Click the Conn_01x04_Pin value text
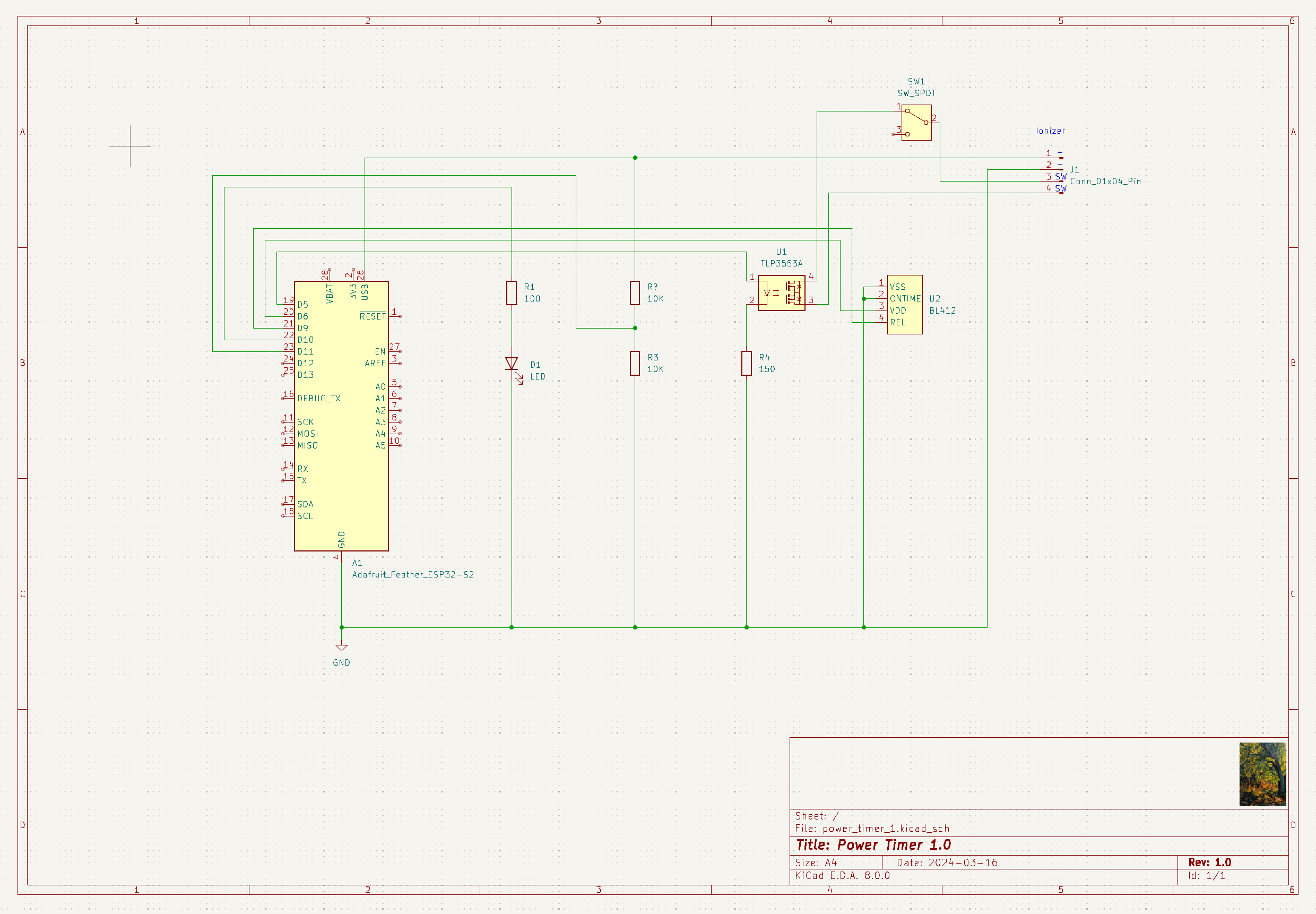The image size is (1316, 914). click(1105, 182)
